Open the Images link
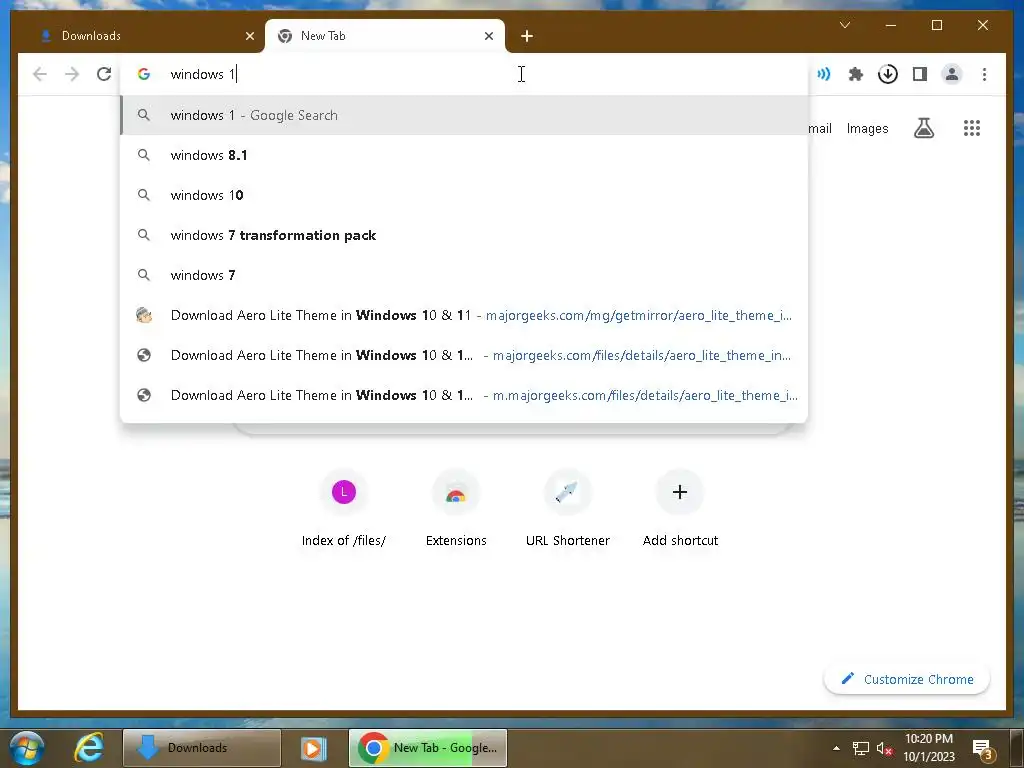Viewport: 1024px width, 768px height. coord(867,129)
